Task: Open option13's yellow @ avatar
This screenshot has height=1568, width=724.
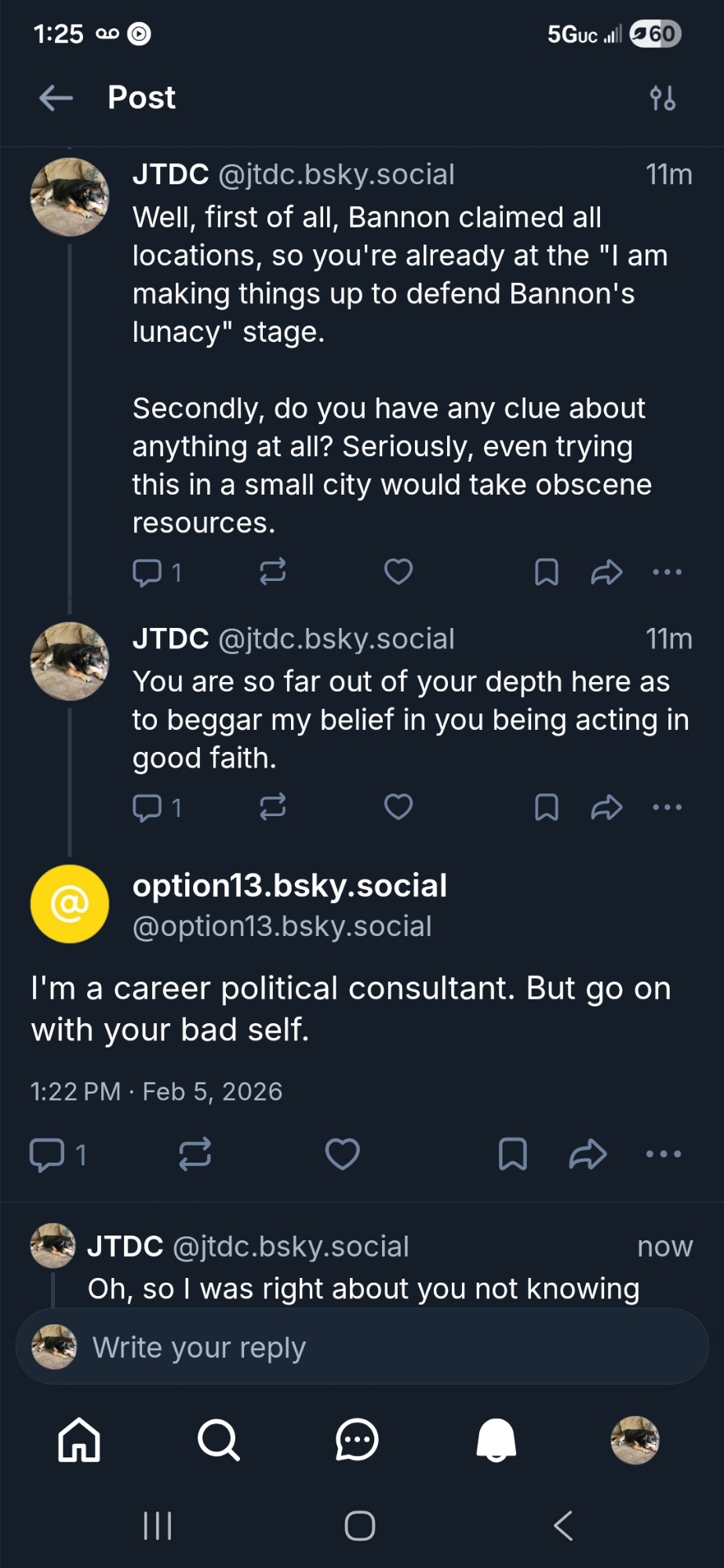Action: (x=70, y=904)
